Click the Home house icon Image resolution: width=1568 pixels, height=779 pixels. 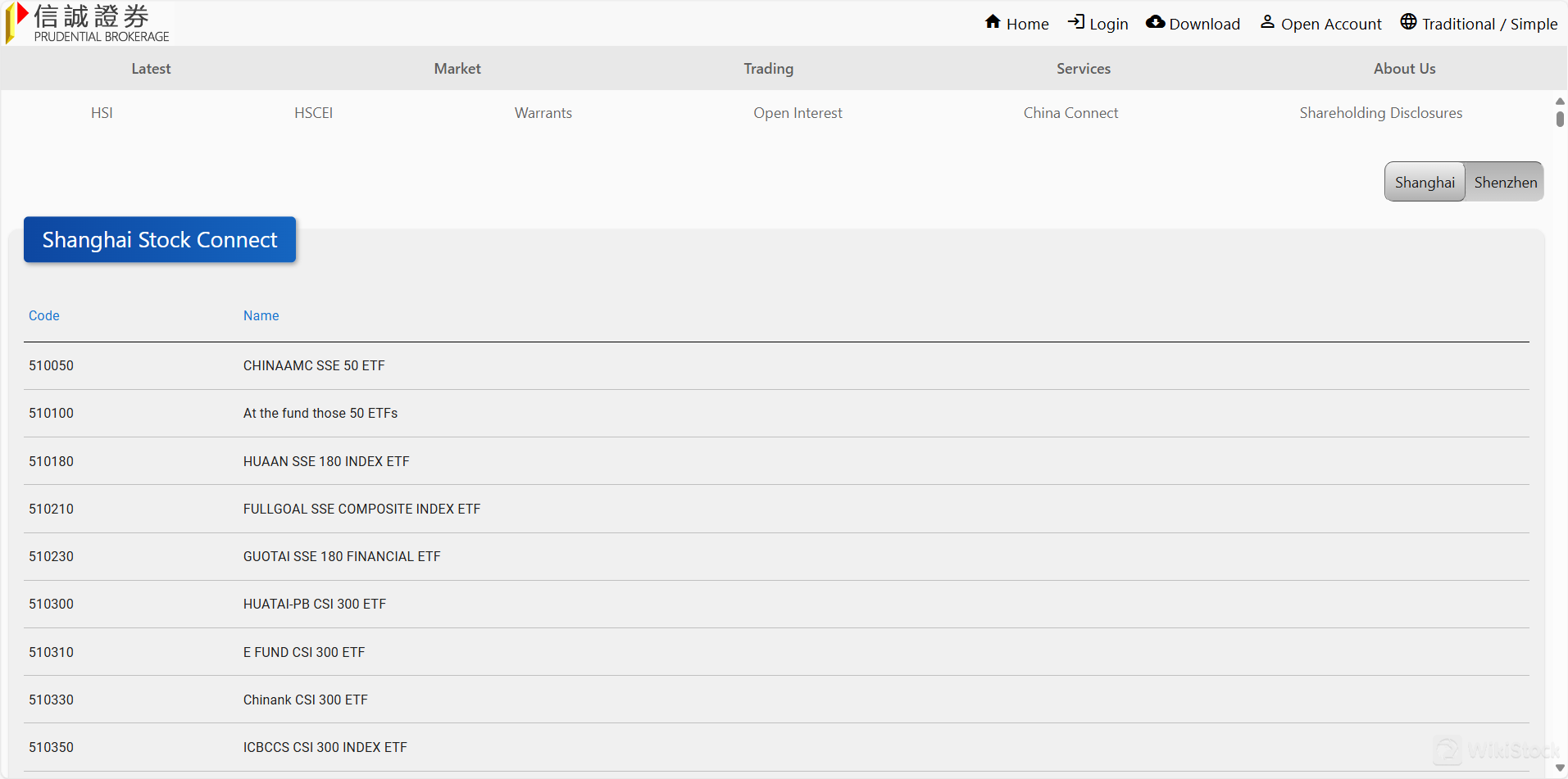(993, 22)
